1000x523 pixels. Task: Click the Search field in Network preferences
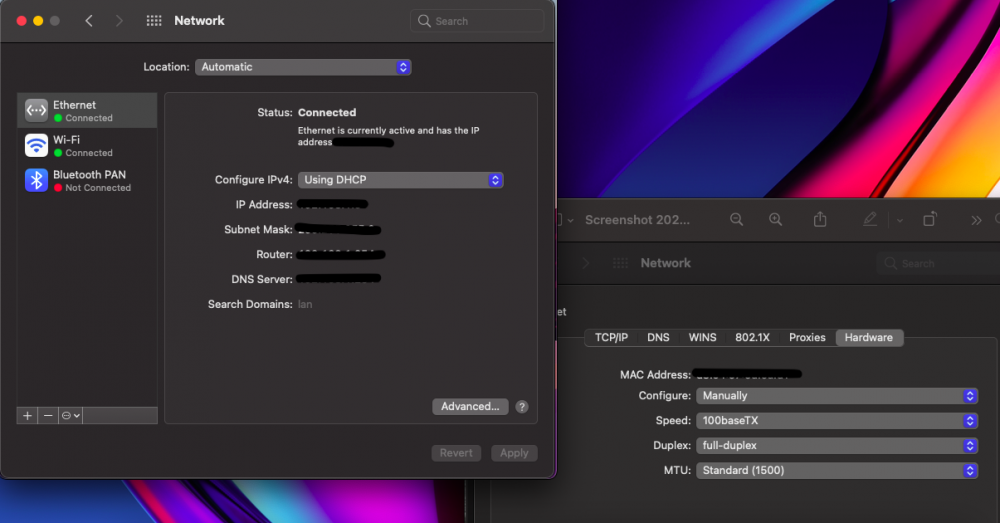(x=477, y=21)
